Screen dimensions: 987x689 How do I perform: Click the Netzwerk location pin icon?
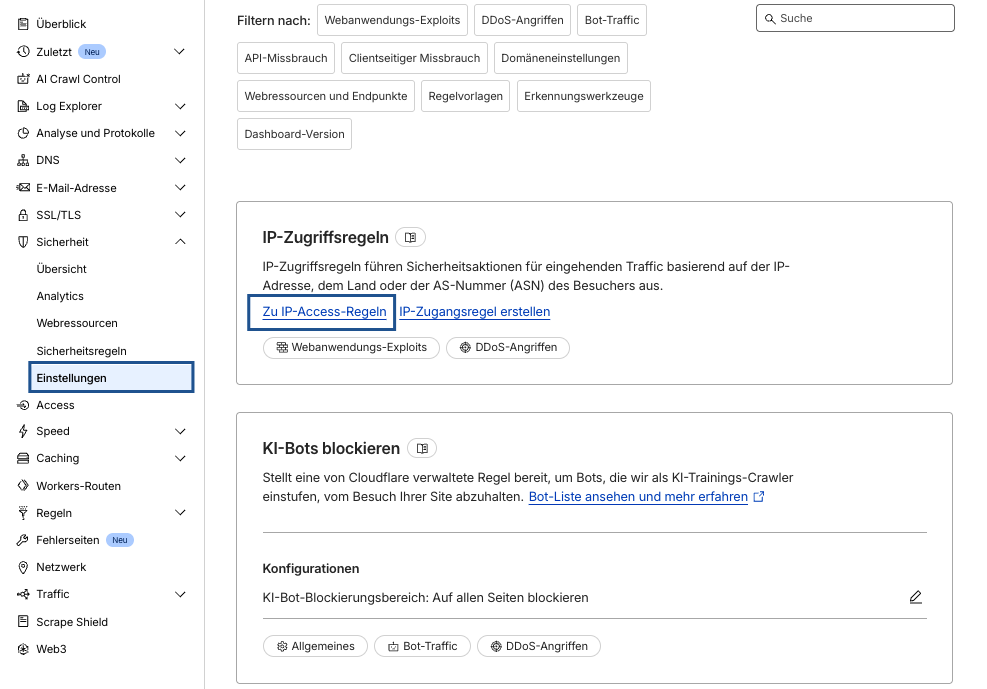coord(23,567)
